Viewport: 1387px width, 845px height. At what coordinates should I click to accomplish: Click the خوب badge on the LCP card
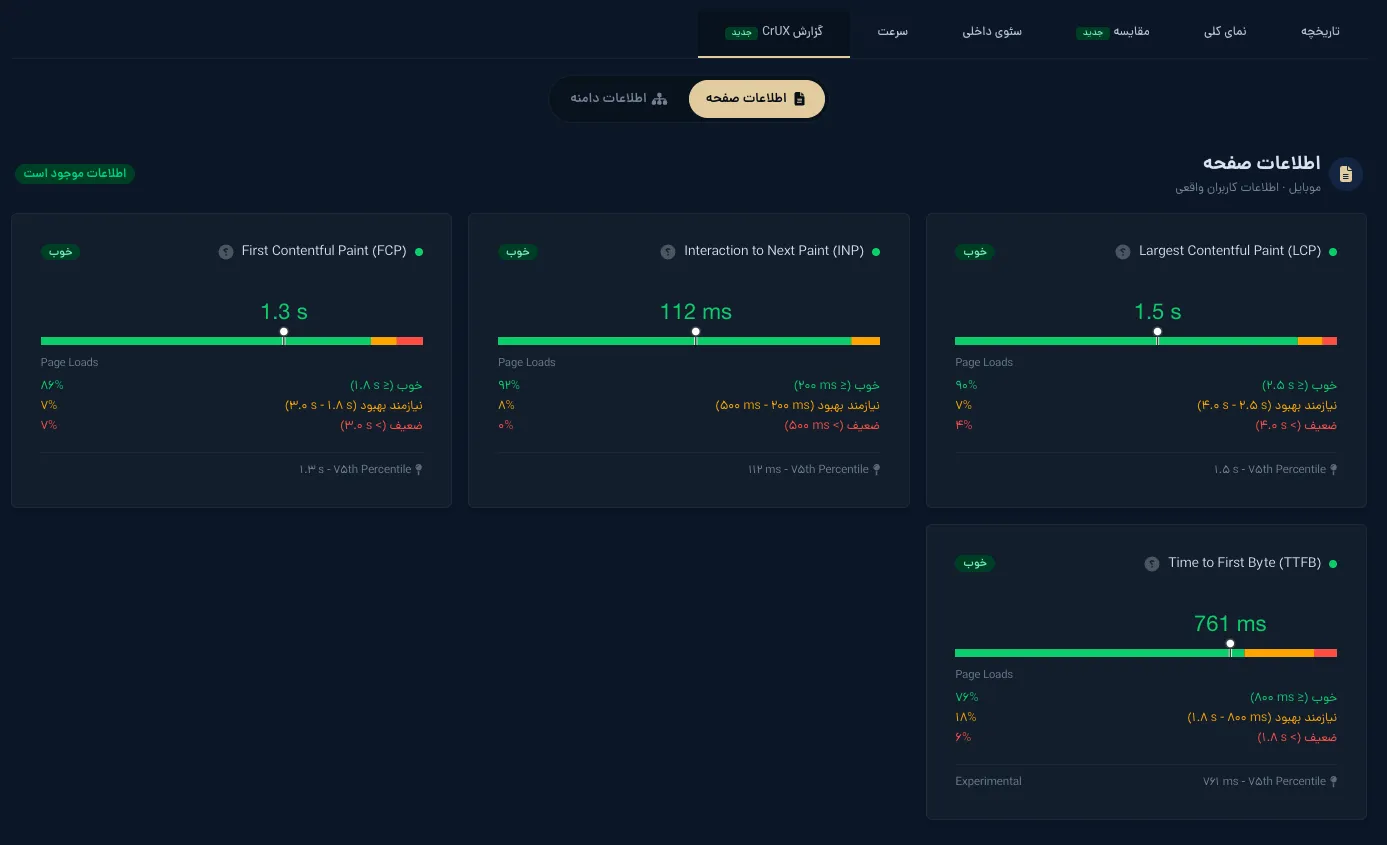975,252
